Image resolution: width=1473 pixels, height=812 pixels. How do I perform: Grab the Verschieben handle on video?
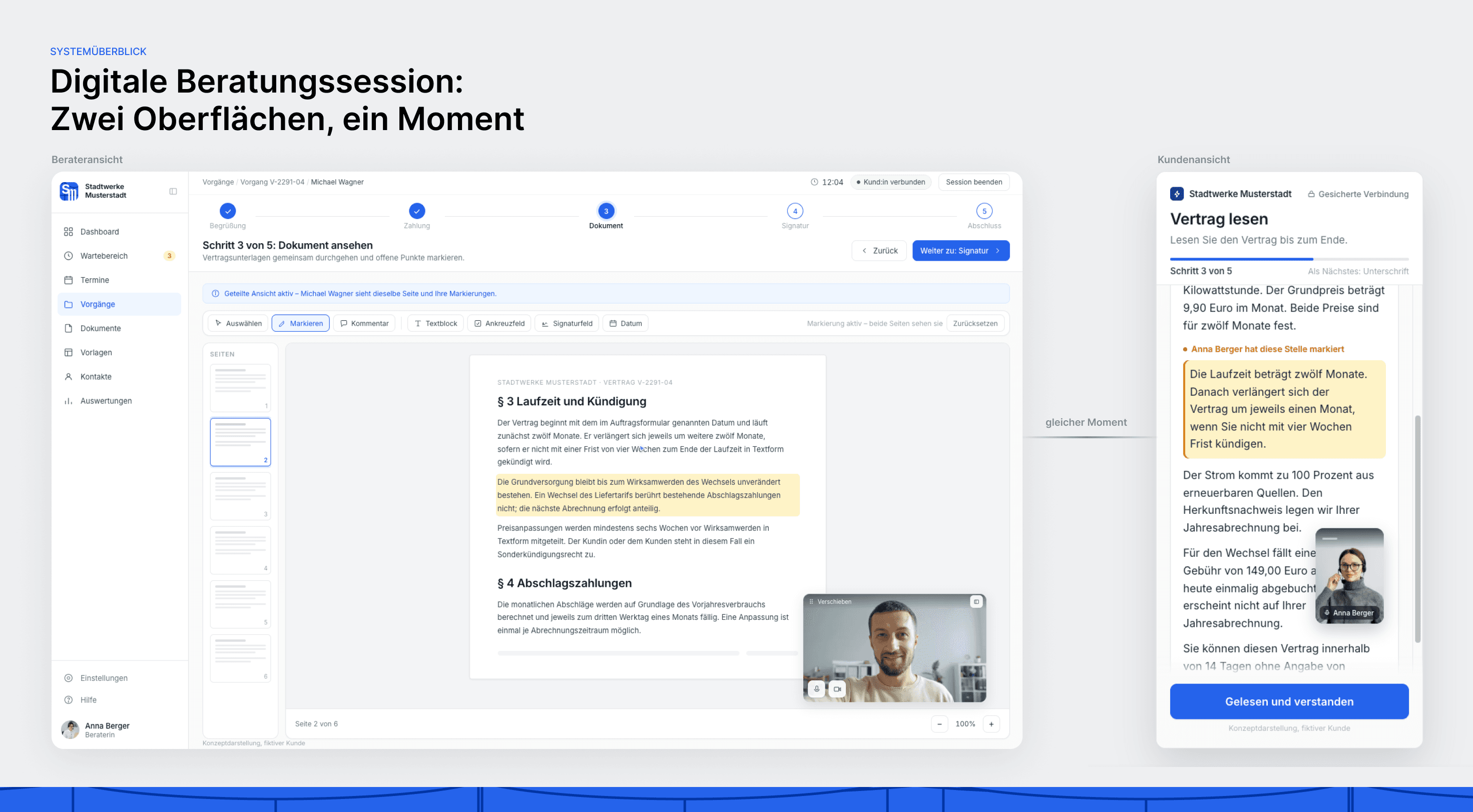830,602
